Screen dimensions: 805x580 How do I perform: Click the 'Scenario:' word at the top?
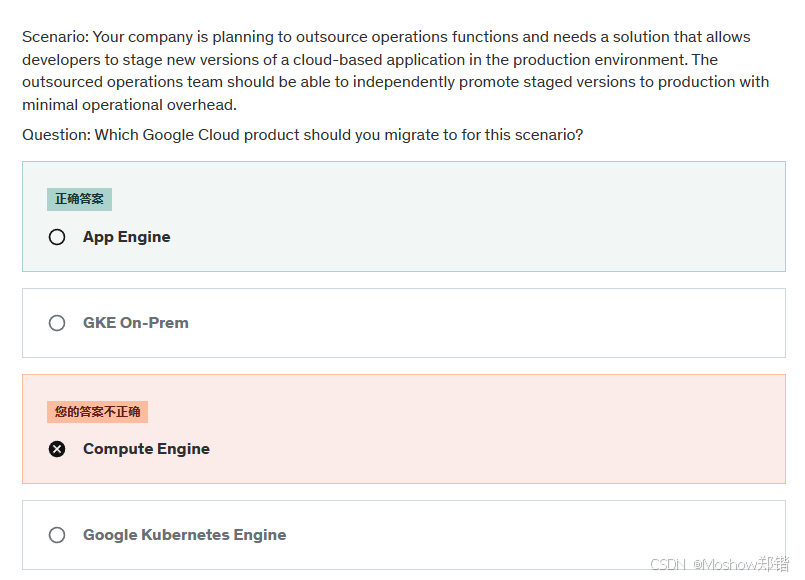coord(55,37)
